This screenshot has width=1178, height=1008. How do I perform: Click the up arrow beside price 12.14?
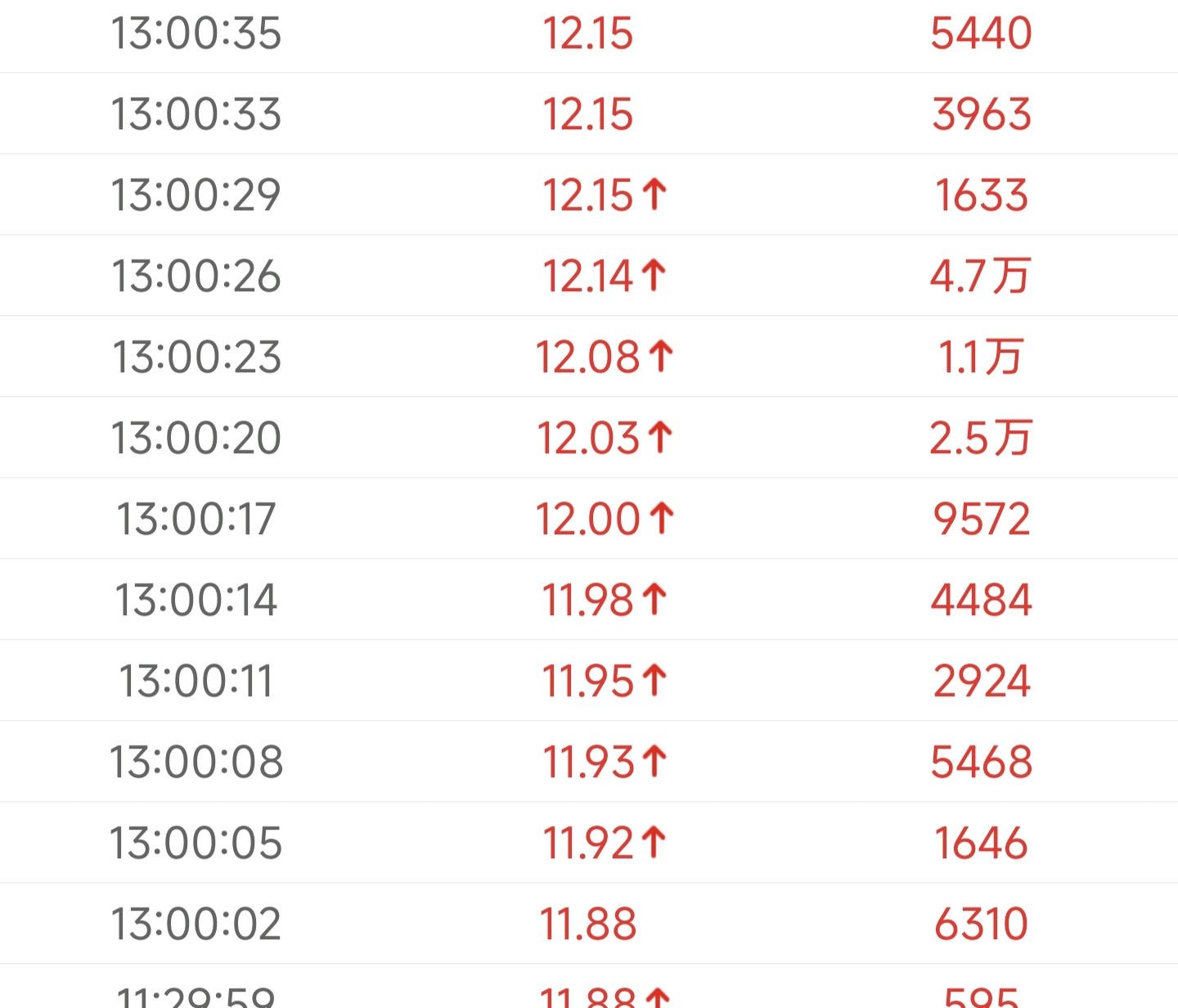click(x=654, y=276)
